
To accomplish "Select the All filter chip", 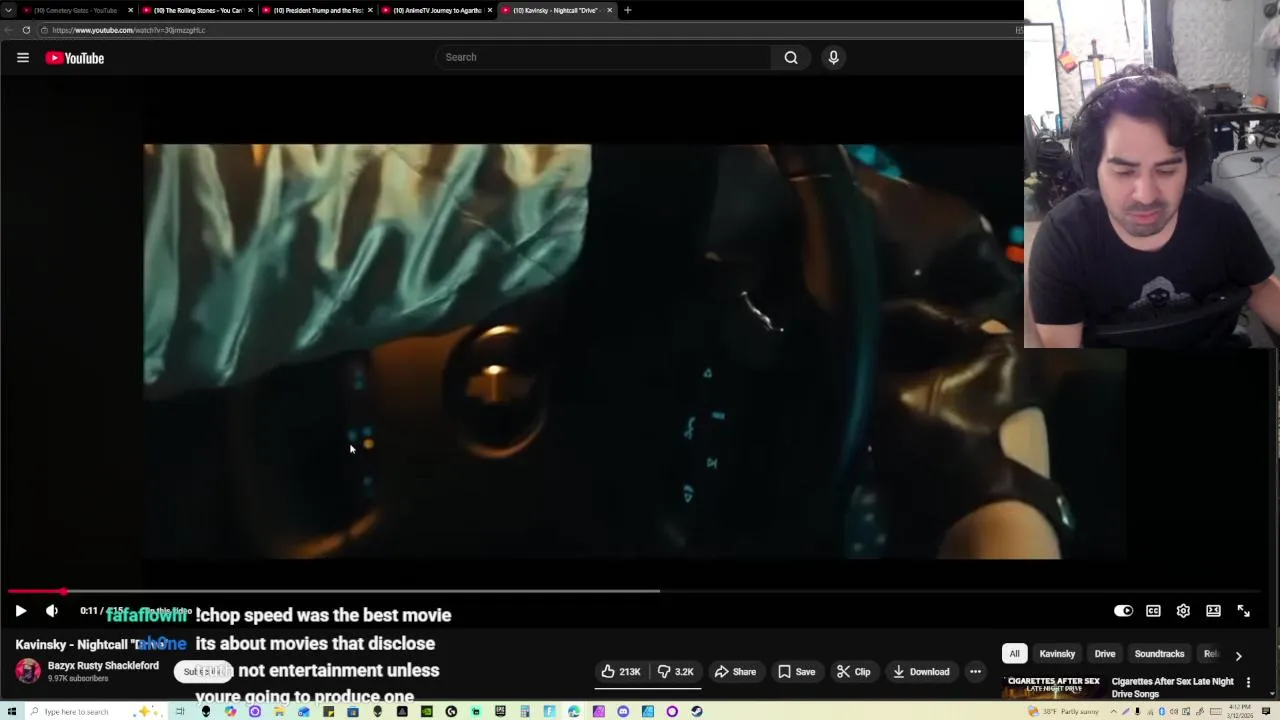I will 1014,654.
